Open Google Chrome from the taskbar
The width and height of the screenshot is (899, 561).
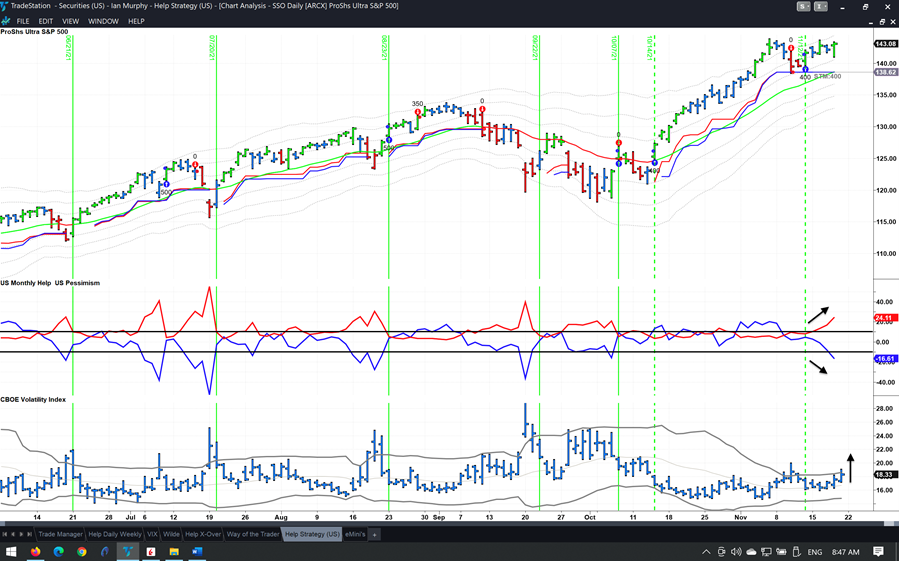(82, 552)
